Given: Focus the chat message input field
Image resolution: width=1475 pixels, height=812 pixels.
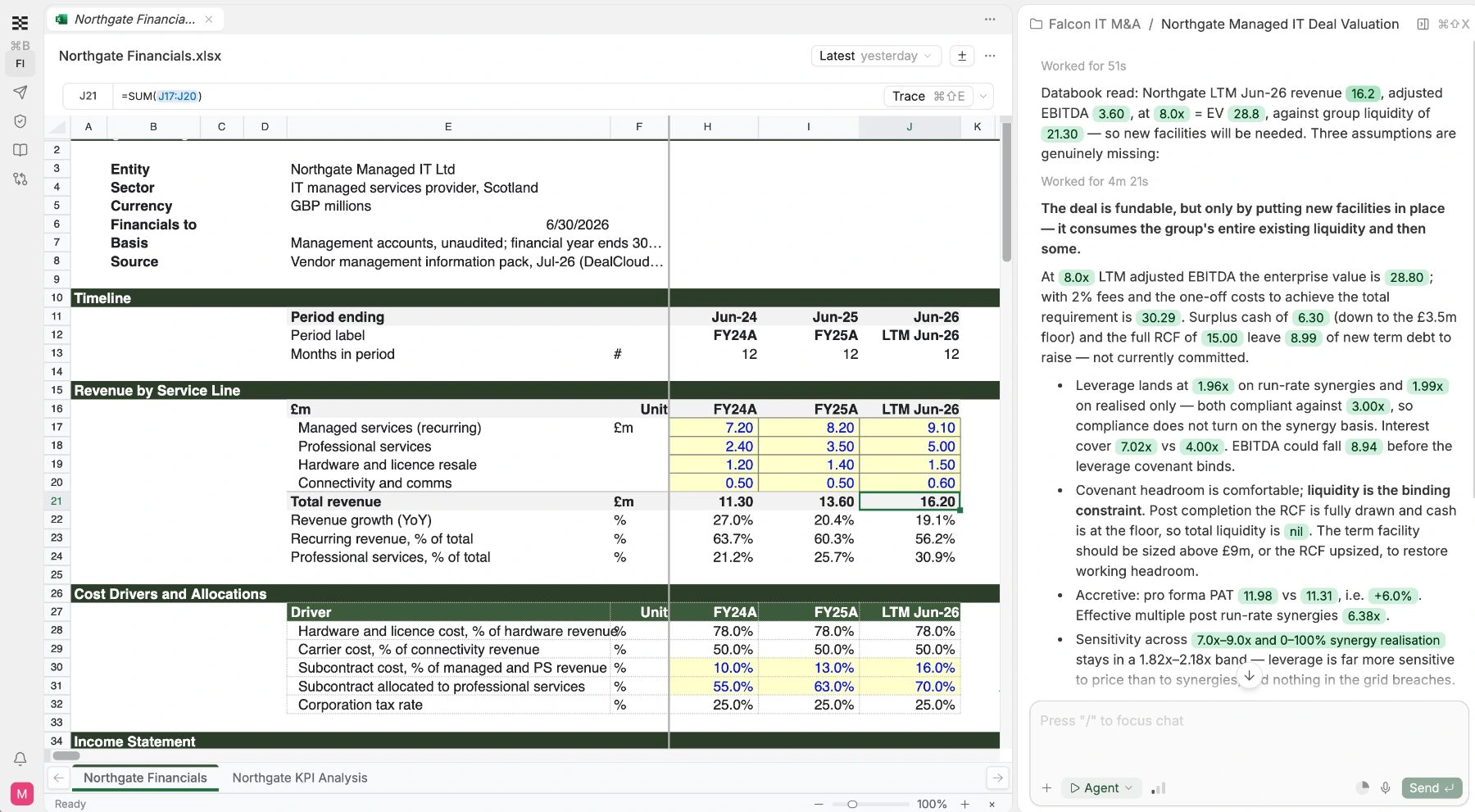Looking at the screenshot, I should pos(1249,736).
